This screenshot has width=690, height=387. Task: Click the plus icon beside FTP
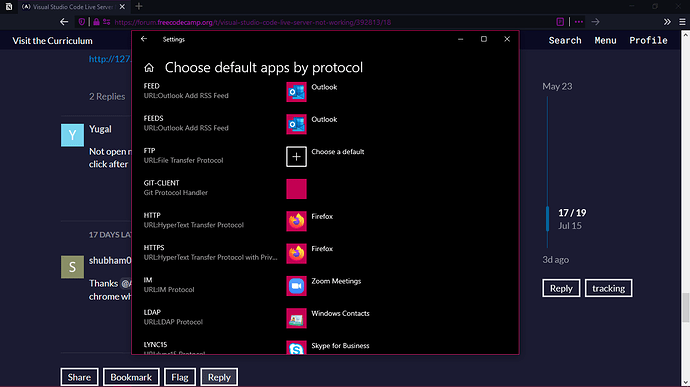pyautogui.click(x=296, y=156)
